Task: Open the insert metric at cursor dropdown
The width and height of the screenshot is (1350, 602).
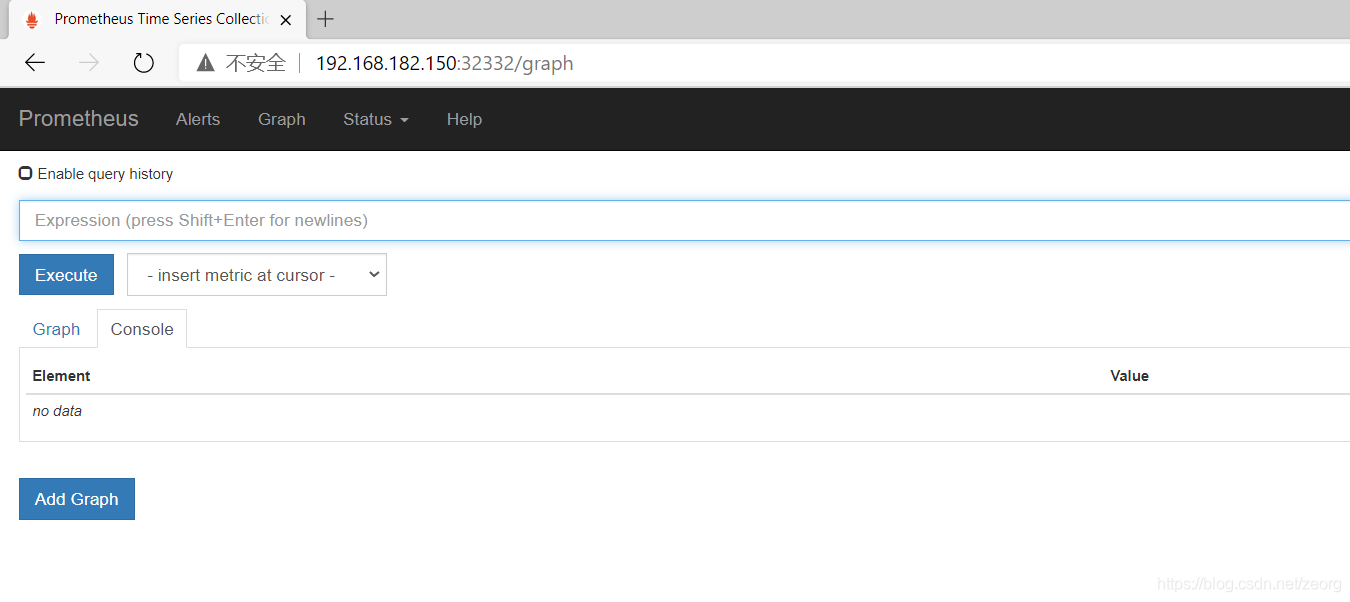Action: coord(257,275)
